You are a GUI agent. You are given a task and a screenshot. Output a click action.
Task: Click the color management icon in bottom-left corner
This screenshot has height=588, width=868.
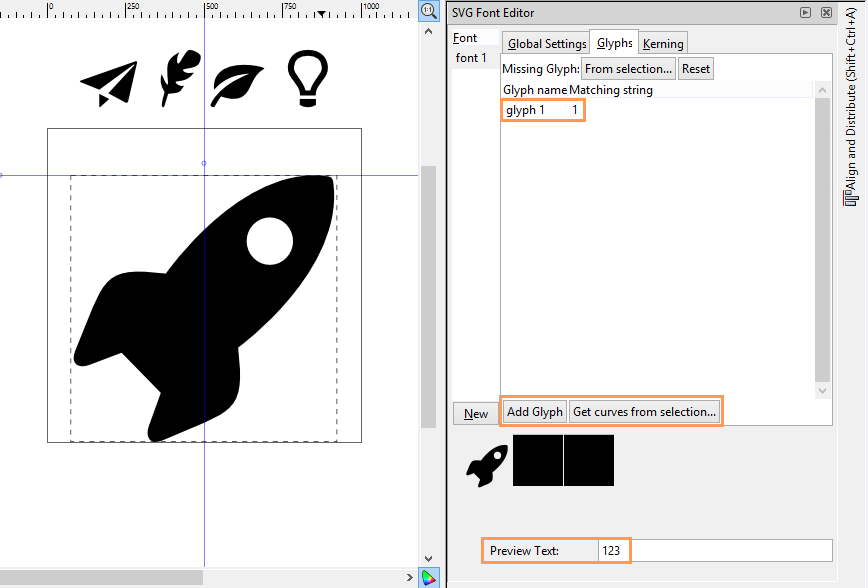tap(430, 577)
